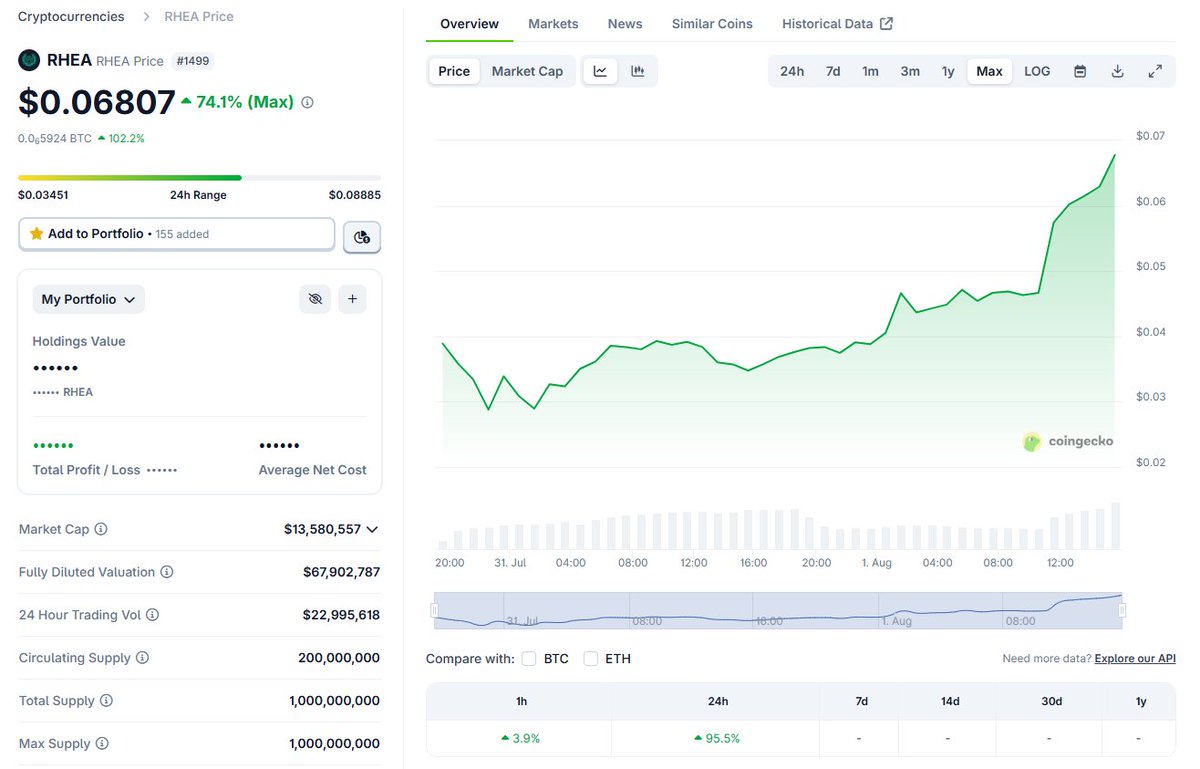Click the Circulating Supply info icon
The image size is (1200, 769).
142,658
